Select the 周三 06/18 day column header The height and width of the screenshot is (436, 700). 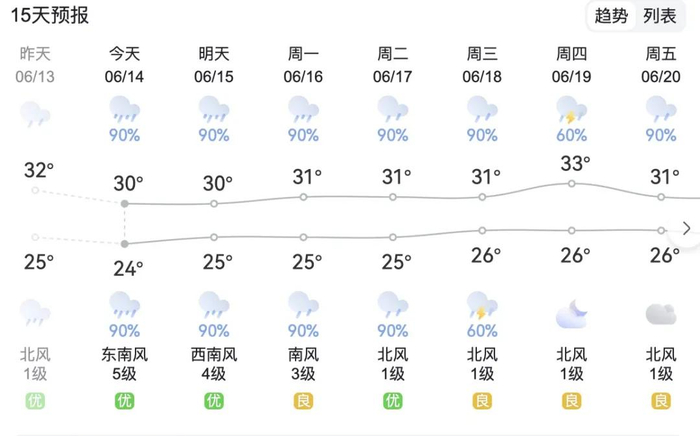click(482, 65)
